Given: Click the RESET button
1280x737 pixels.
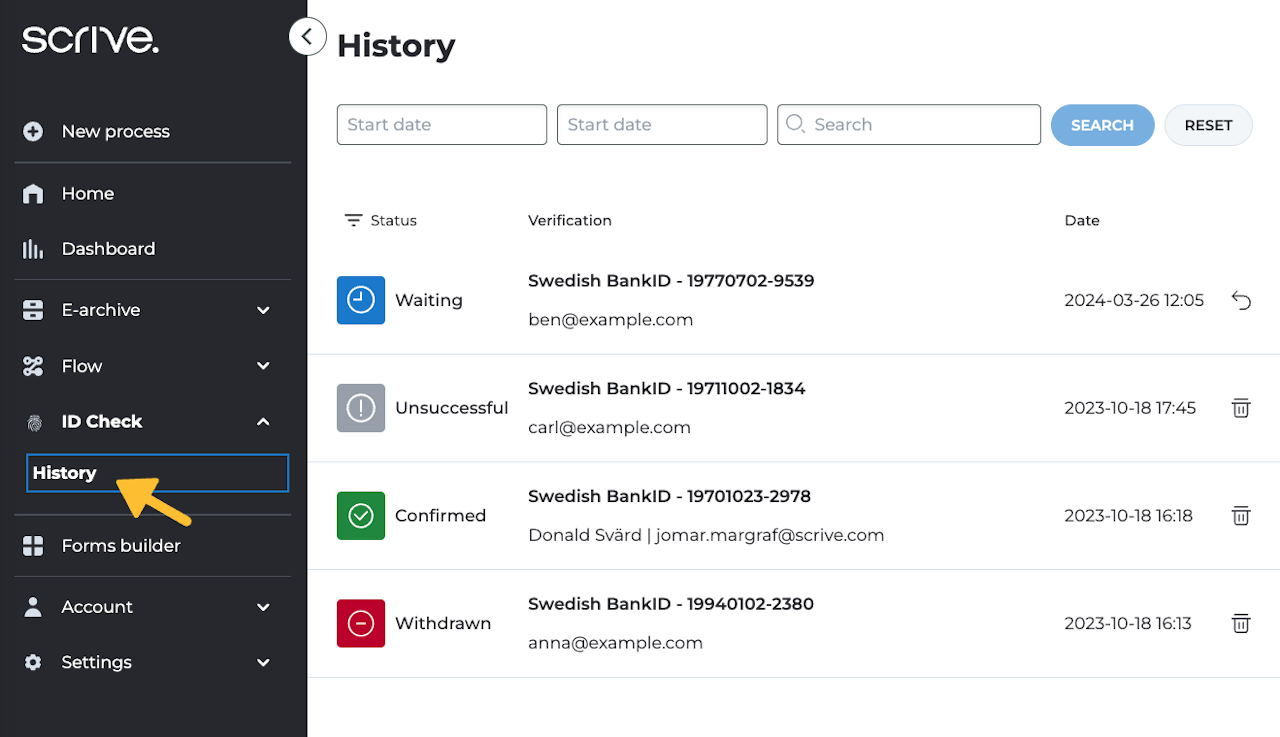Looking at the screenshot, I should (x=1208, y=125).
